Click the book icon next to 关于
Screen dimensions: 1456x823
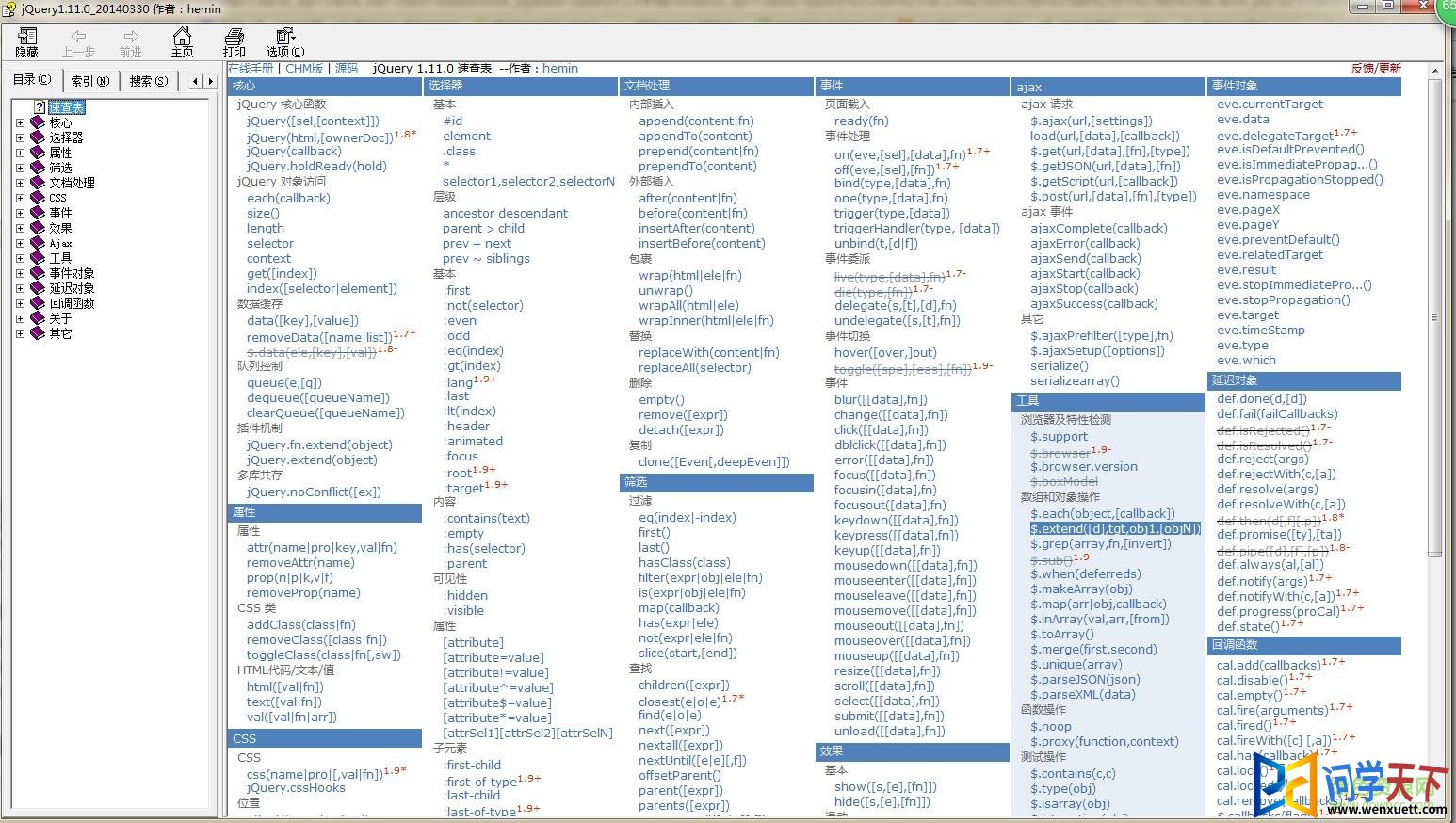38,318
